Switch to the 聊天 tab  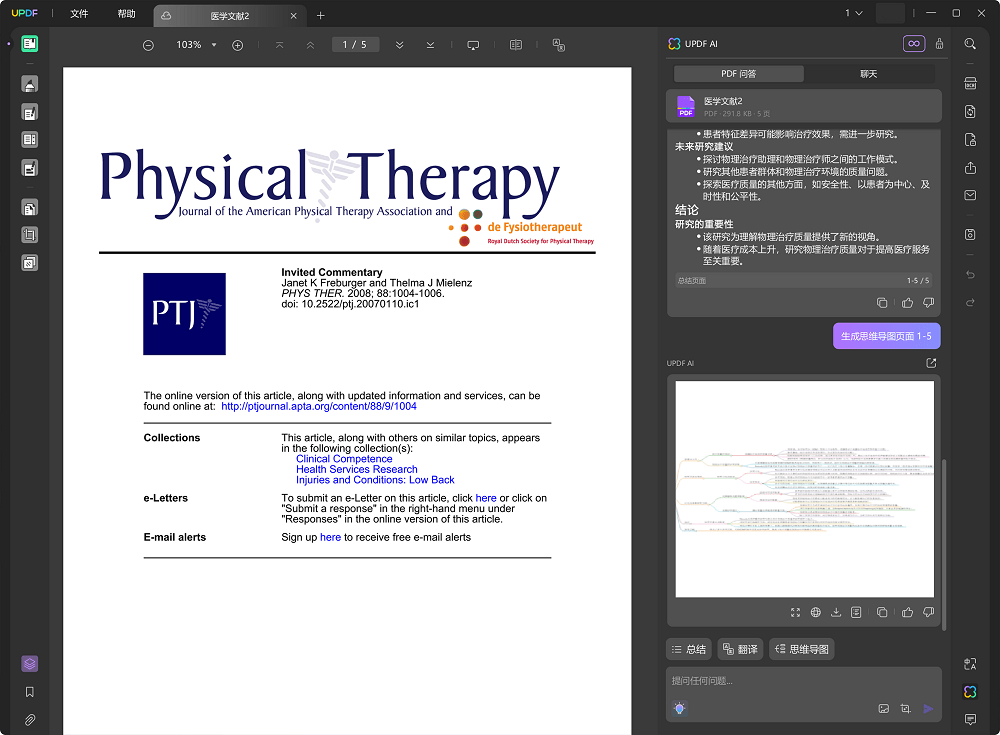tap(869, 74)
